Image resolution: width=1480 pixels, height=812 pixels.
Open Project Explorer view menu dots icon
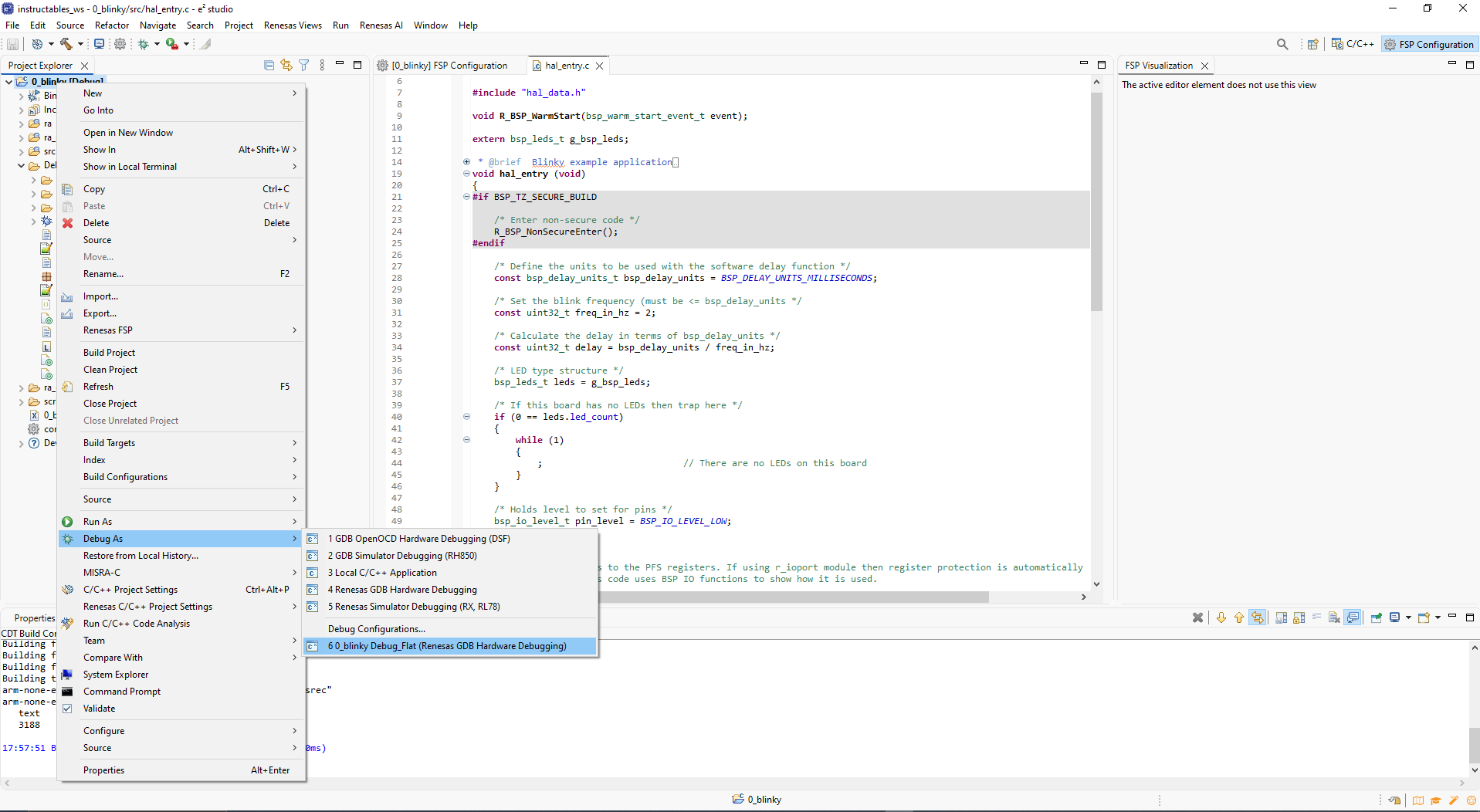(322, 66)
